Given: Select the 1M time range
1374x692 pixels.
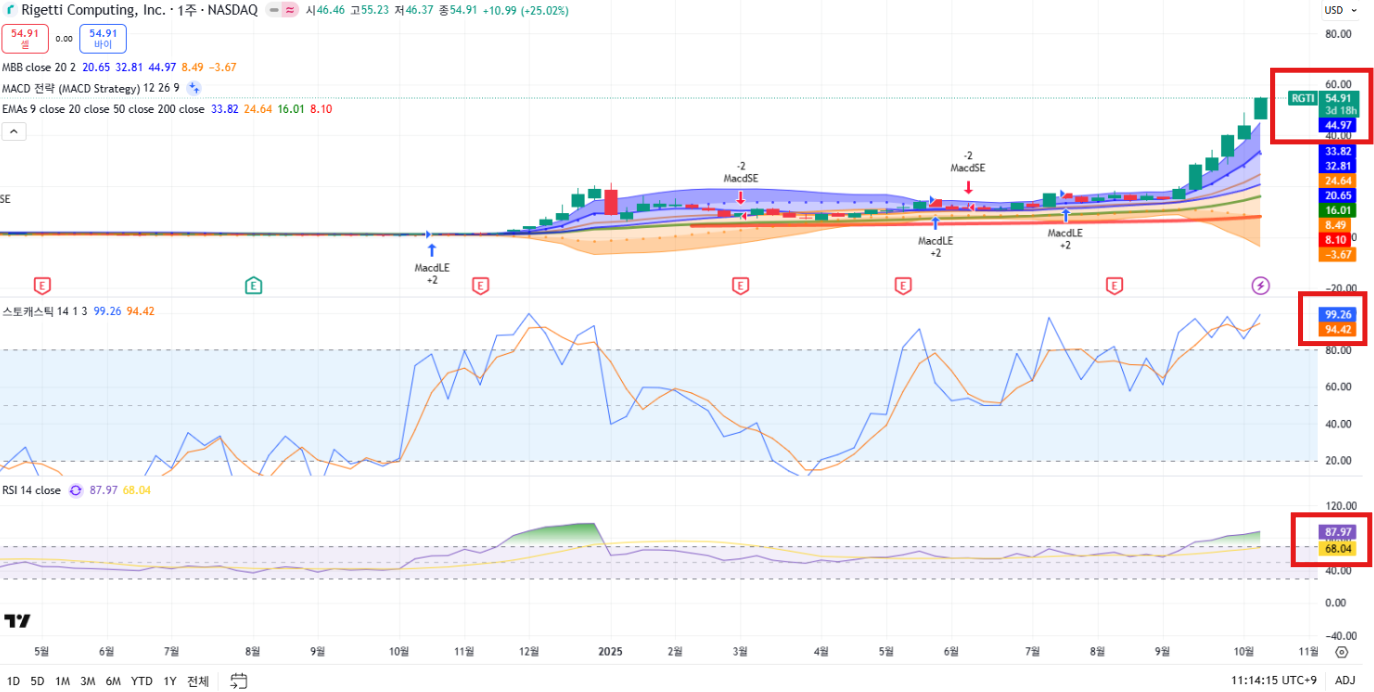Looking at the screenshot, I should pos(62,681).
